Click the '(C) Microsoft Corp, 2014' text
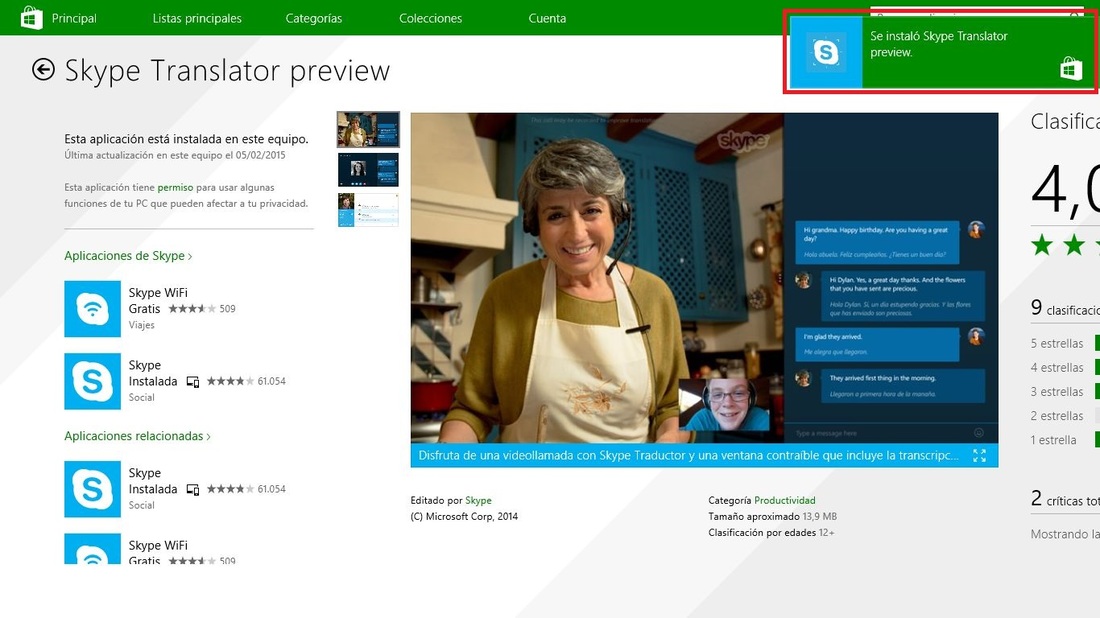This screenshot has height=618, width=1100. [464, 516]
